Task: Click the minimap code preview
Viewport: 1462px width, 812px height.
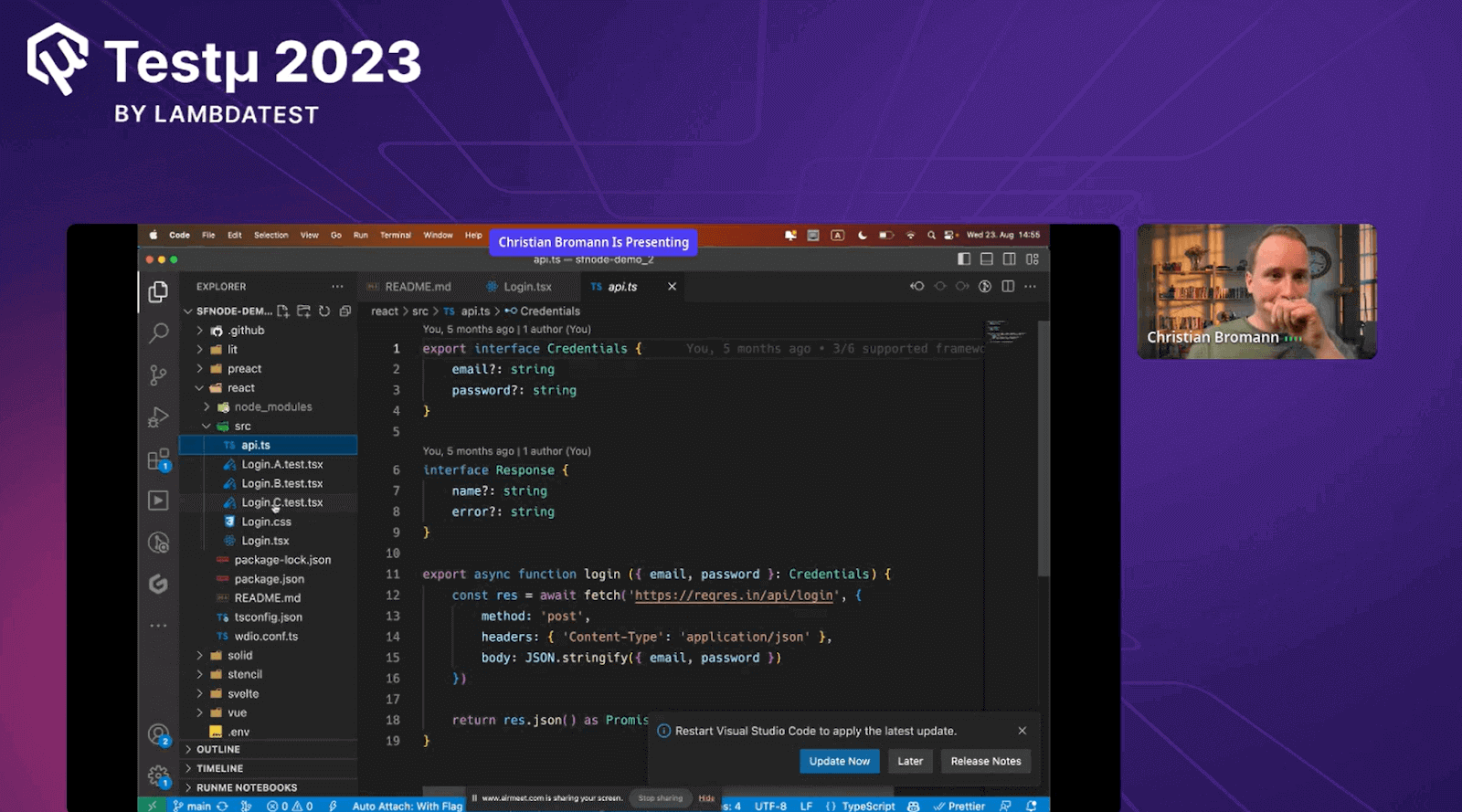Action: 1005,332
